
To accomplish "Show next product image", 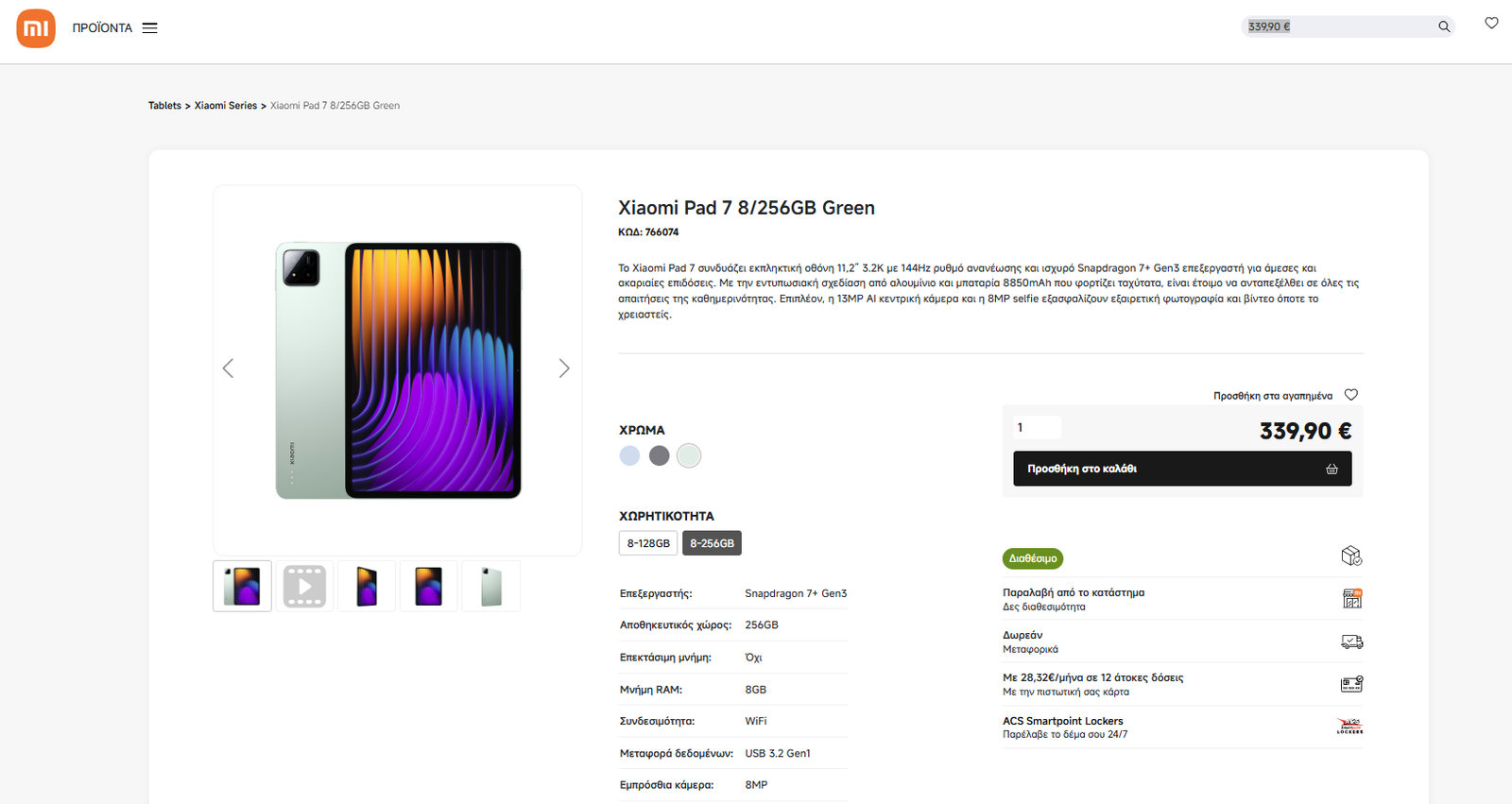I will [x=564, y=368].
